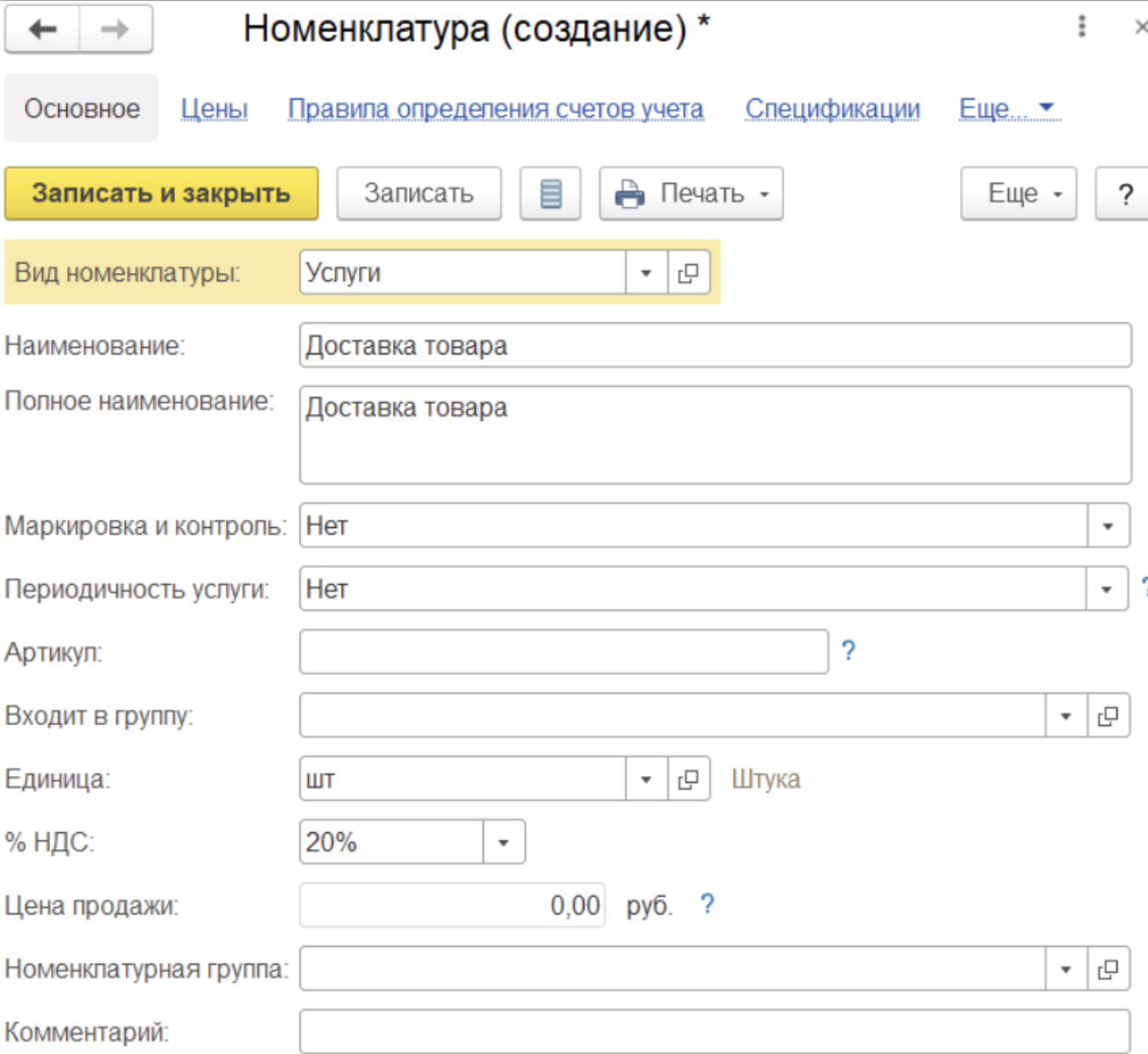Expand the % НДС rate dropdown
1148x1054 pixels.
coord(503,842)
